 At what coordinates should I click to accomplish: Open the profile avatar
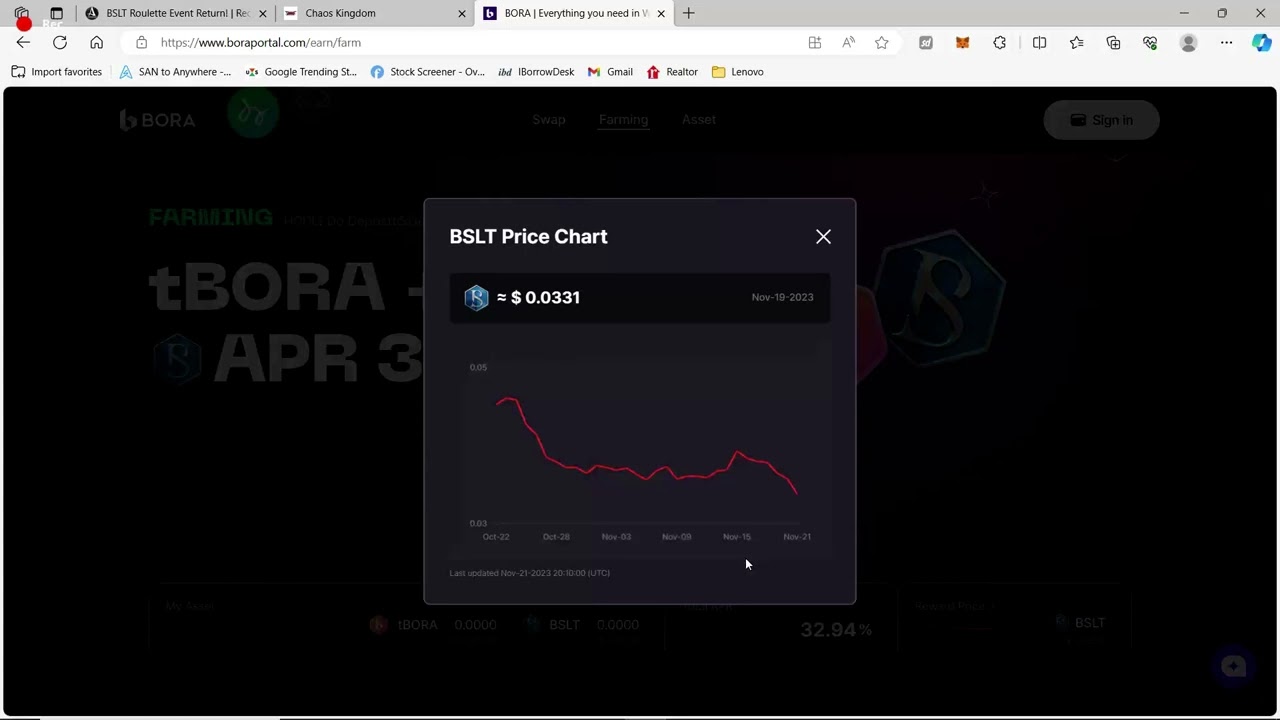pyautogui.click(x=1188, y=42)
